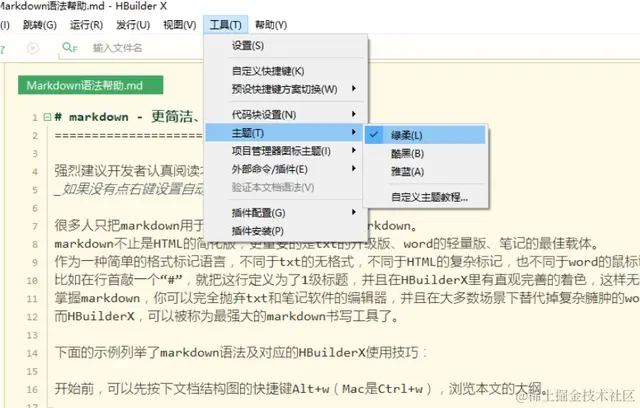
Task: Open the 跳转(G) menu
Action: point(40,25)
